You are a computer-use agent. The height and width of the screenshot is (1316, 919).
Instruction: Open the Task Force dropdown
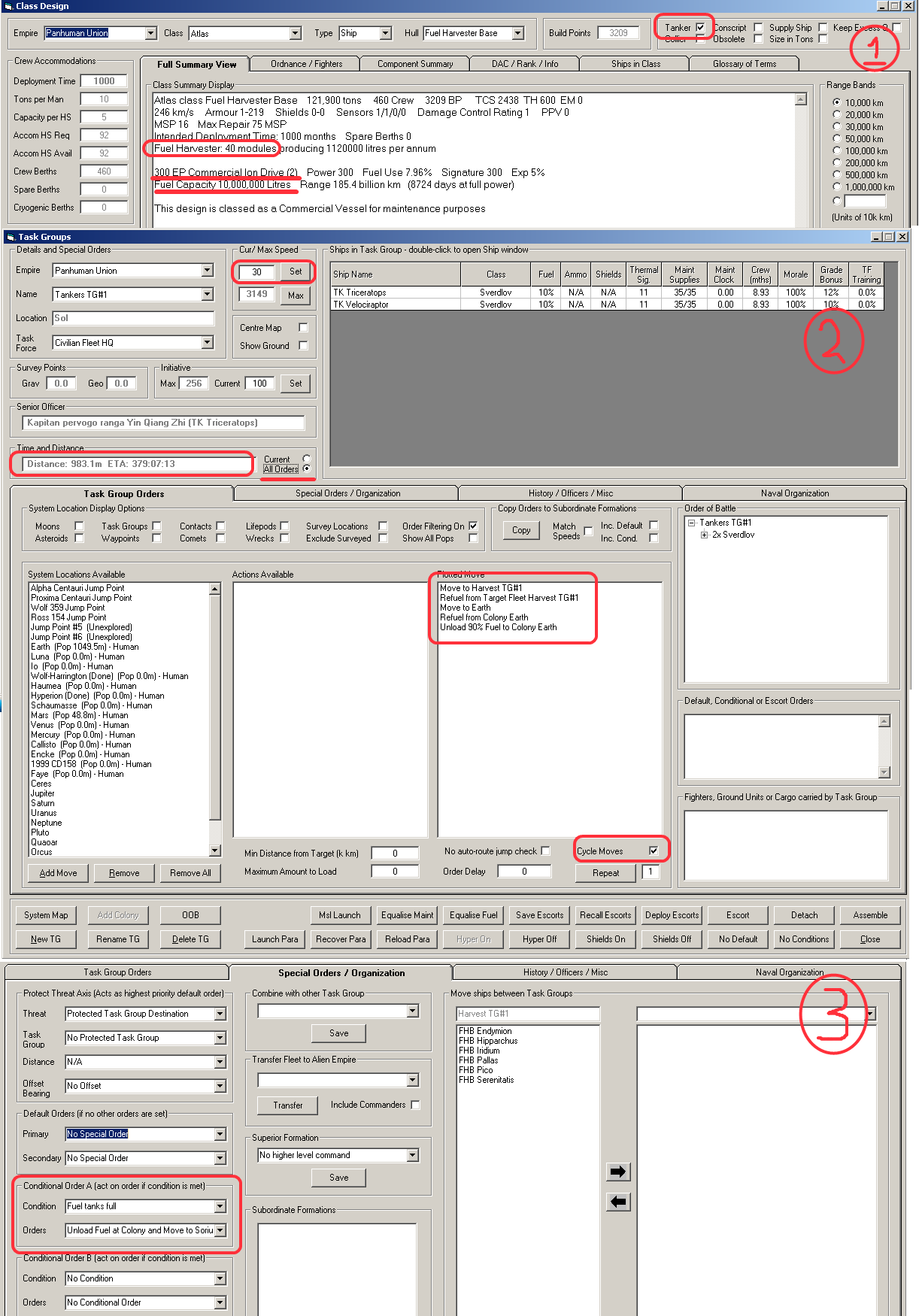coord(208,342)
